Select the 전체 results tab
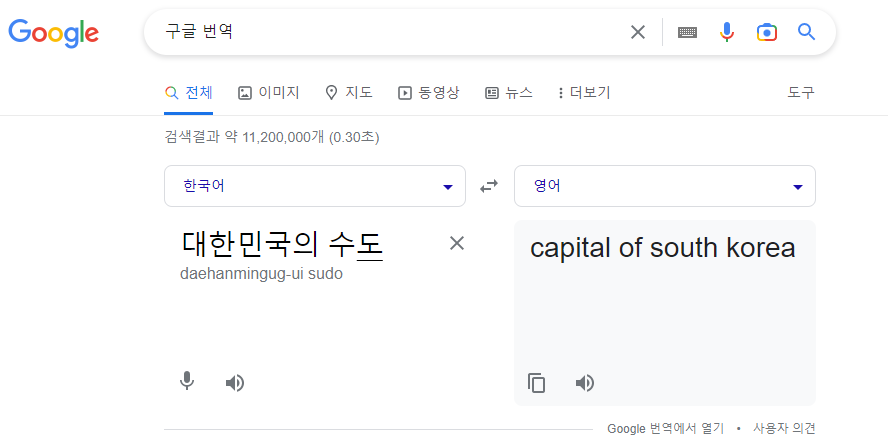The height and width of the screenshot is (444, 888). tap(189, 92)
